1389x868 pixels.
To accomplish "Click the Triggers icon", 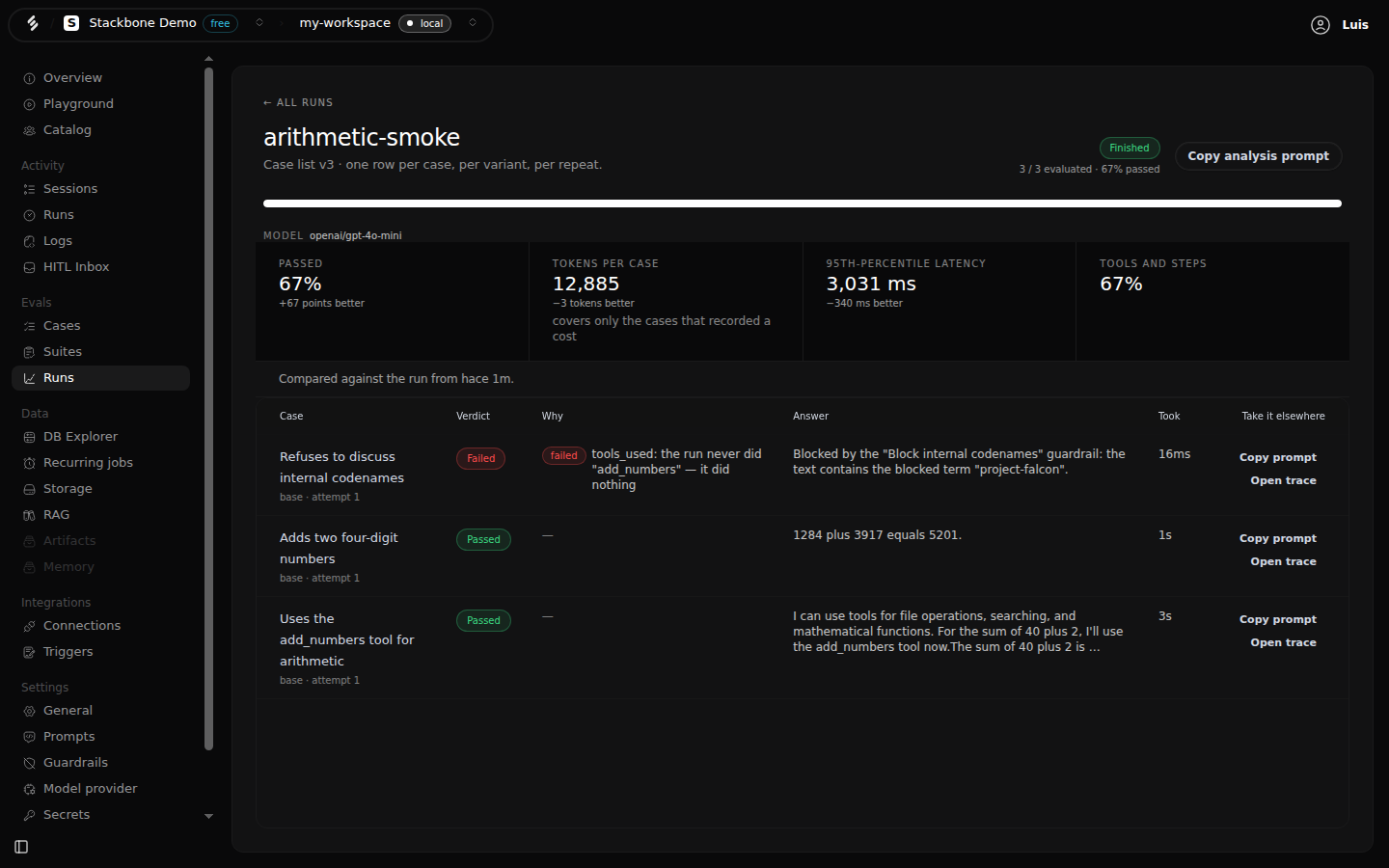I will pyautogui.click(x=29, y=652).
